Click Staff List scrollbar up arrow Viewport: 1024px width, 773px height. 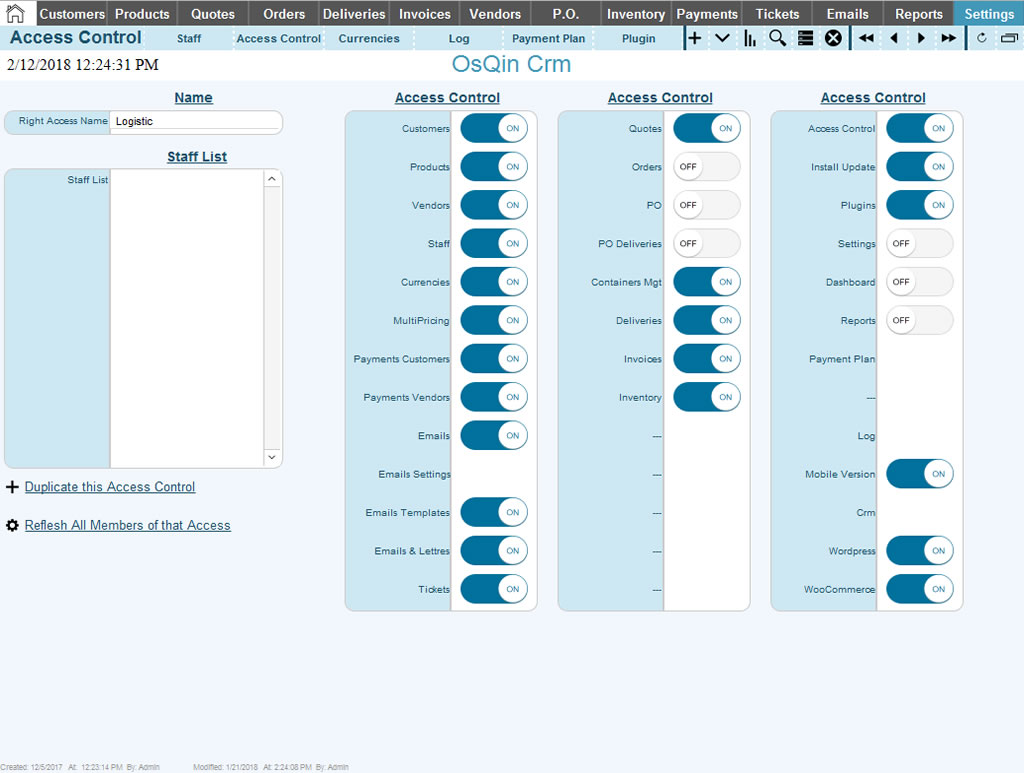[272, 179]
